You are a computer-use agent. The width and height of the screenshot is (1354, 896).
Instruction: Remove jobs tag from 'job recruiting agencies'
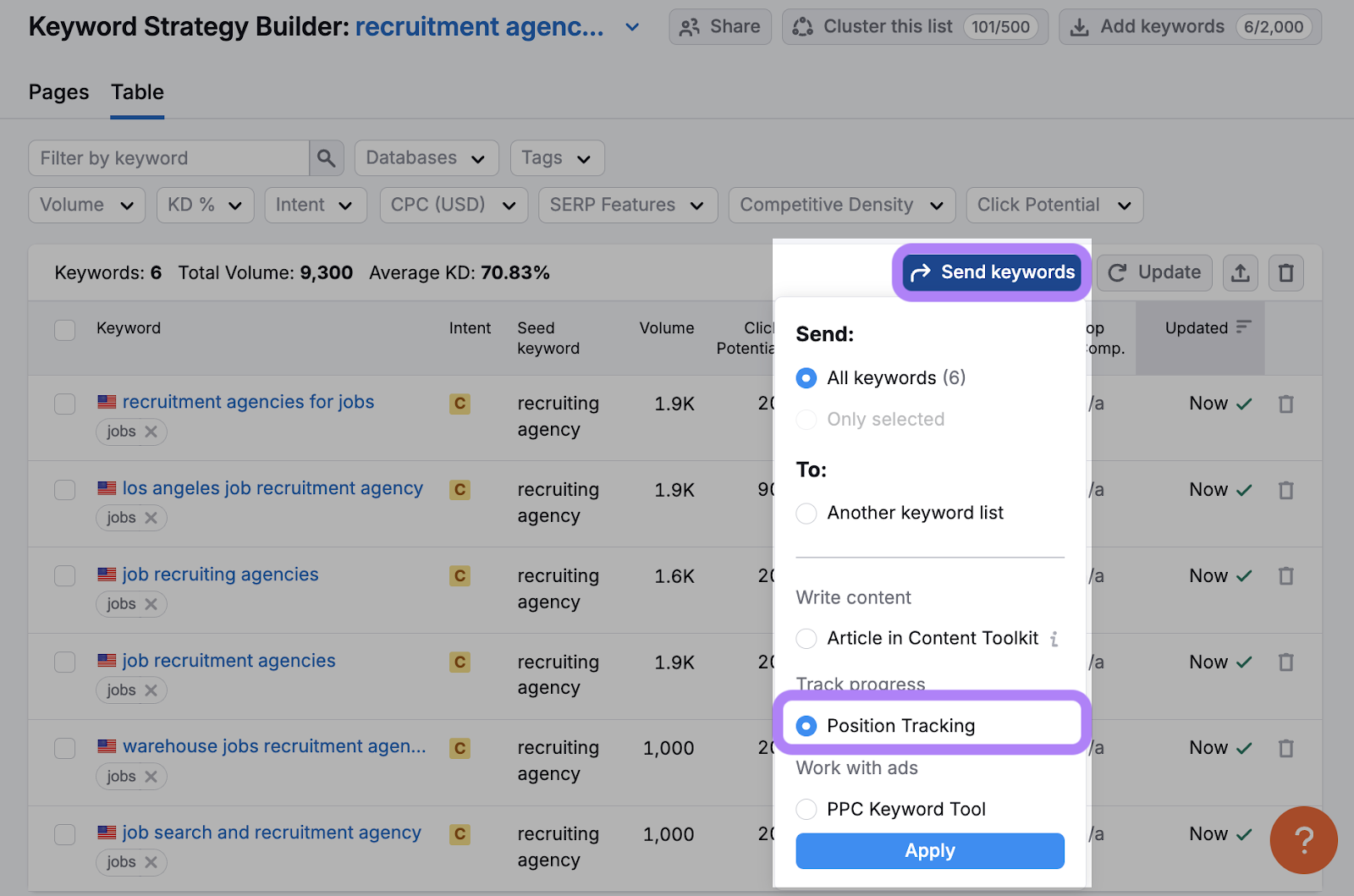151,604
